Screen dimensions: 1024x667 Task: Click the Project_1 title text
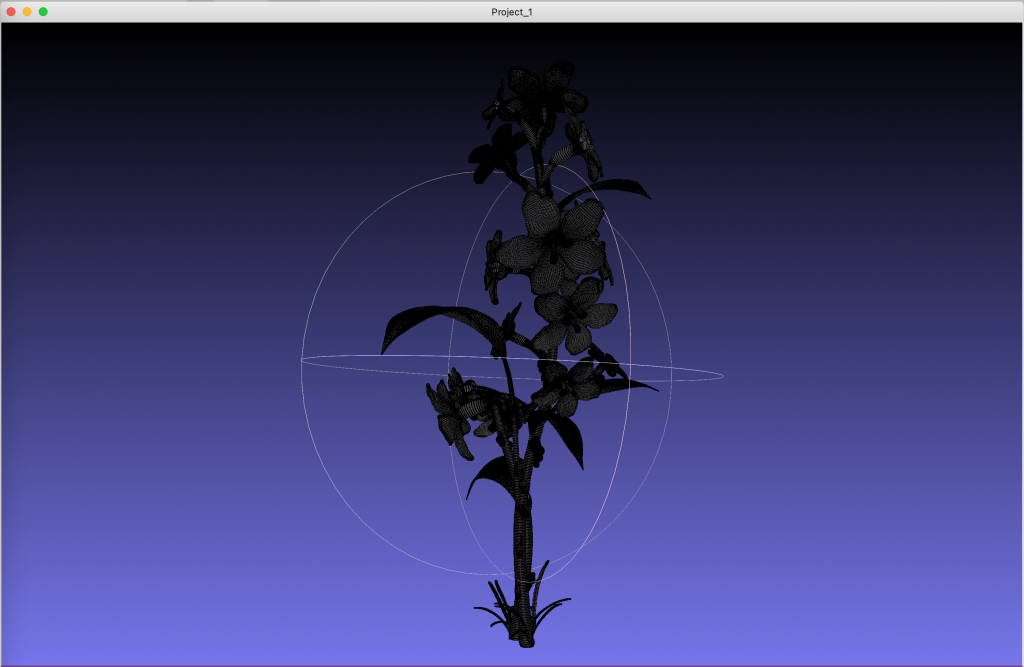(x=512, y=12)
